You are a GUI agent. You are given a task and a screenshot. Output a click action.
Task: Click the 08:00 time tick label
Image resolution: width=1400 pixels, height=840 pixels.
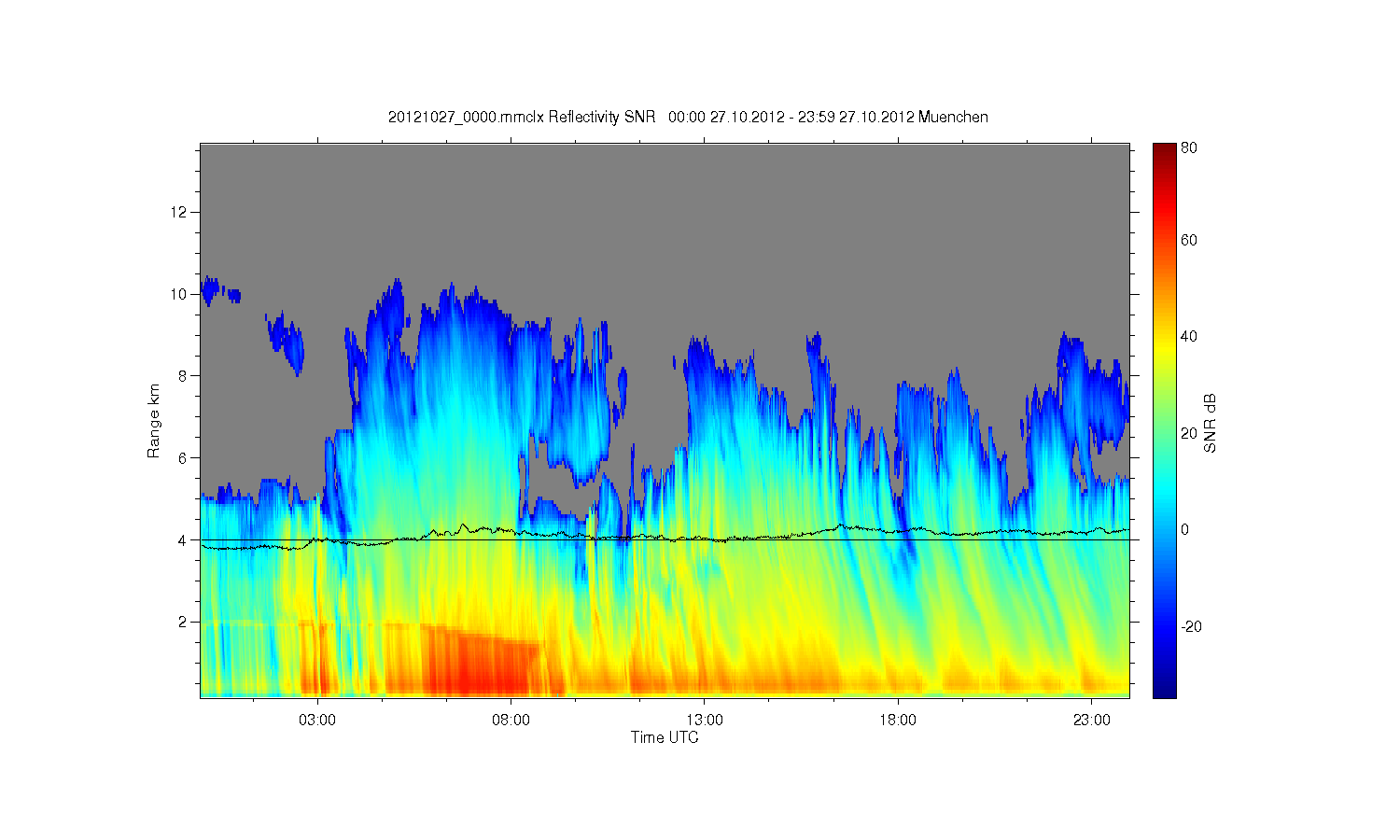pos(511,721)
